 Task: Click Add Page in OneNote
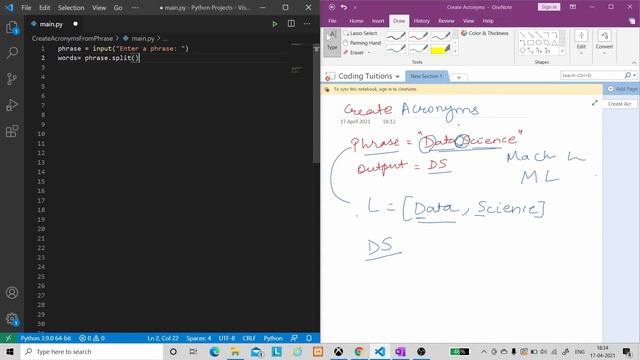[622, 89]
